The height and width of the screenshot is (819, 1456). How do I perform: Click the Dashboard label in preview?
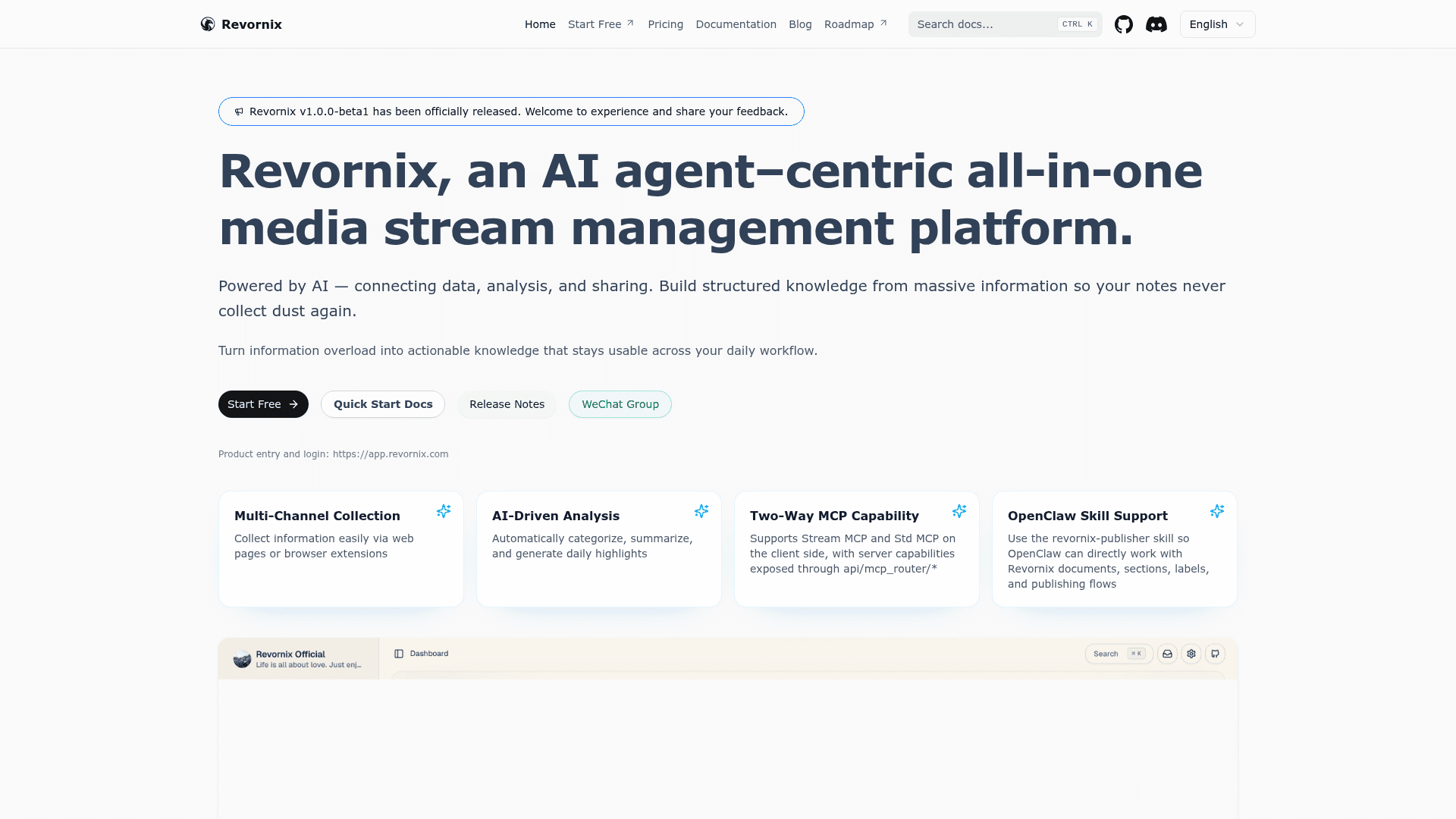point(429,654)
